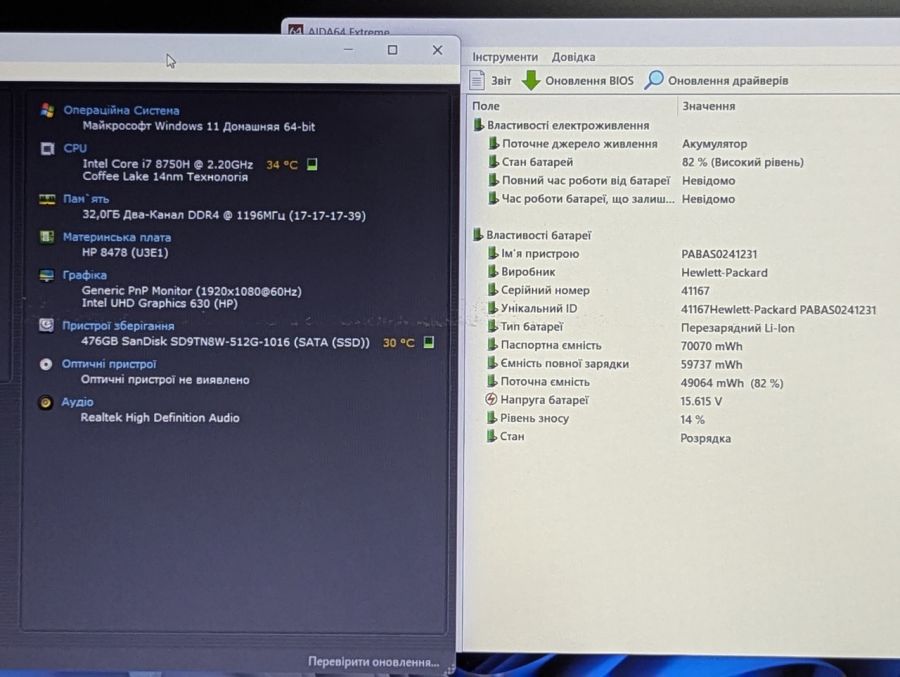Click Перевірити оновлення link
Image resolution: width=900 pixels, height=677 pixels.
373,661
